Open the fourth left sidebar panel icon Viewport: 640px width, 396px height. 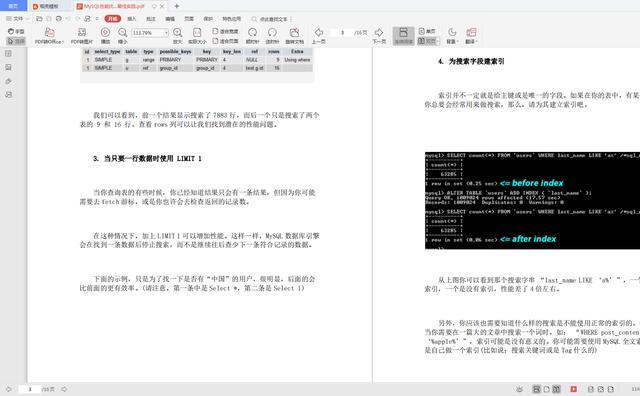click(x=8, y=94)
